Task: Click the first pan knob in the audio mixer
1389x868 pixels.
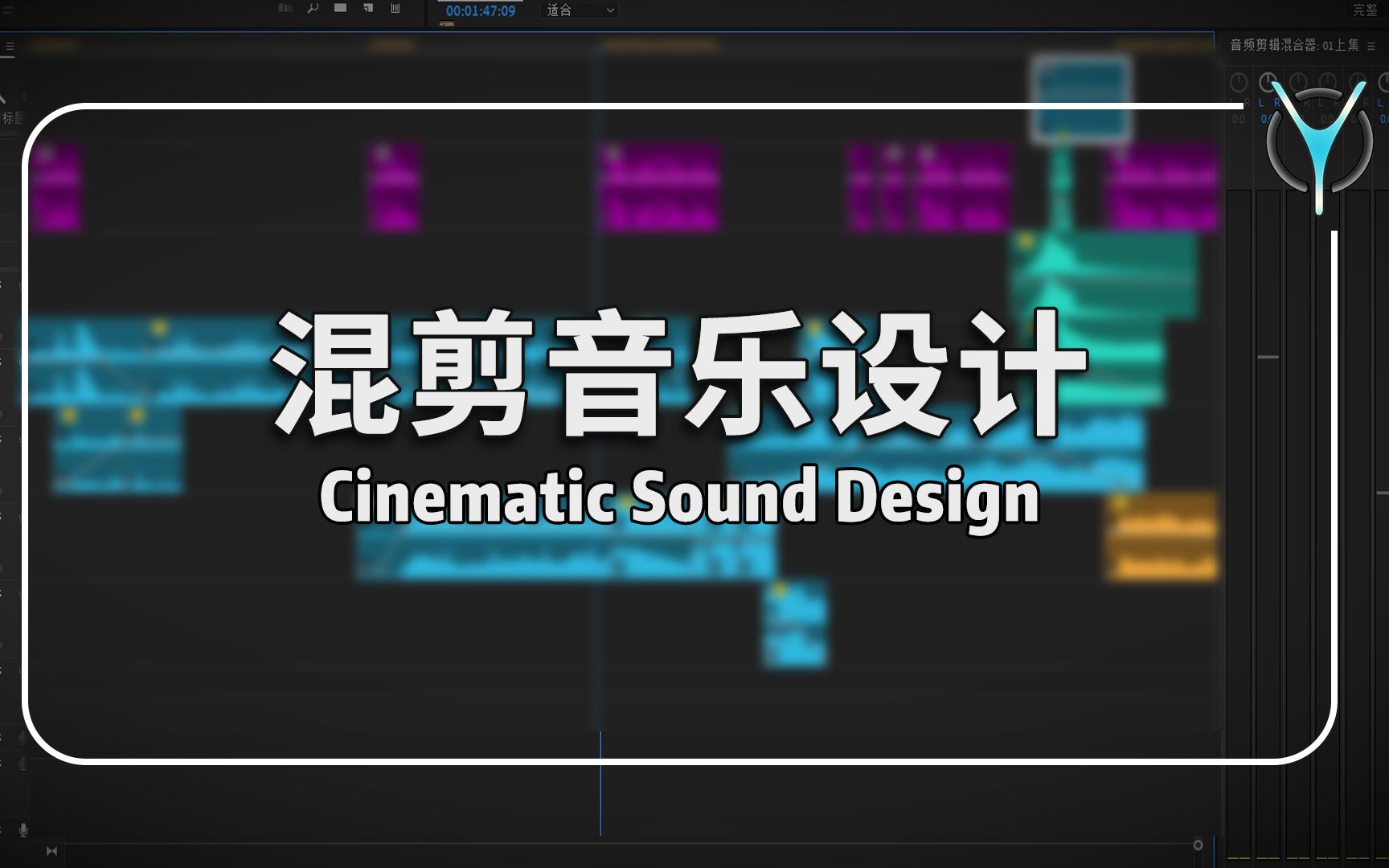Action: point(1239,82)
